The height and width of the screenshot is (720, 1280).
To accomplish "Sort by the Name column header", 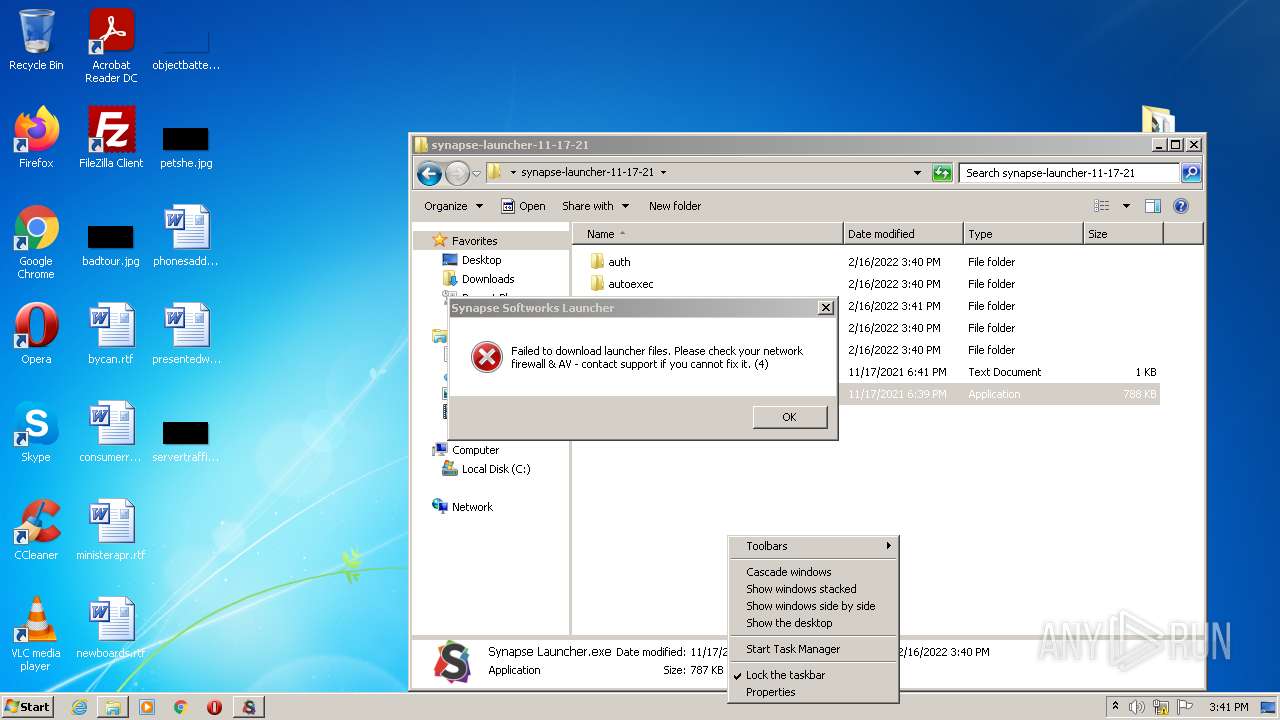I will pyautogui.click(x=708, y=234).
